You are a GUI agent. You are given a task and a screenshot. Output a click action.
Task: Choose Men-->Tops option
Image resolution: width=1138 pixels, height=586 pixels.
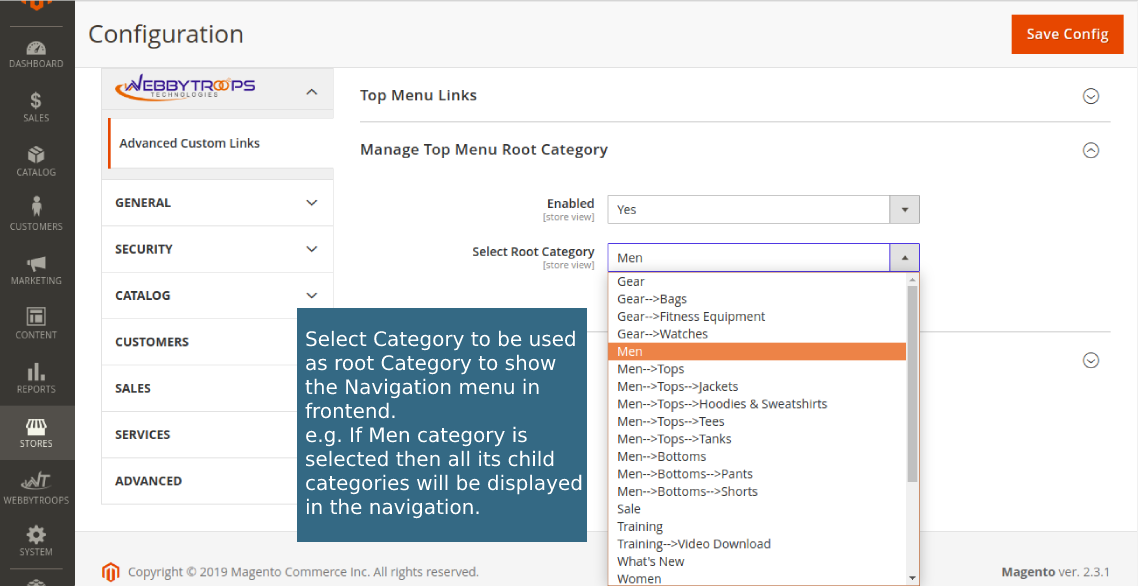[x=757, y=369]
